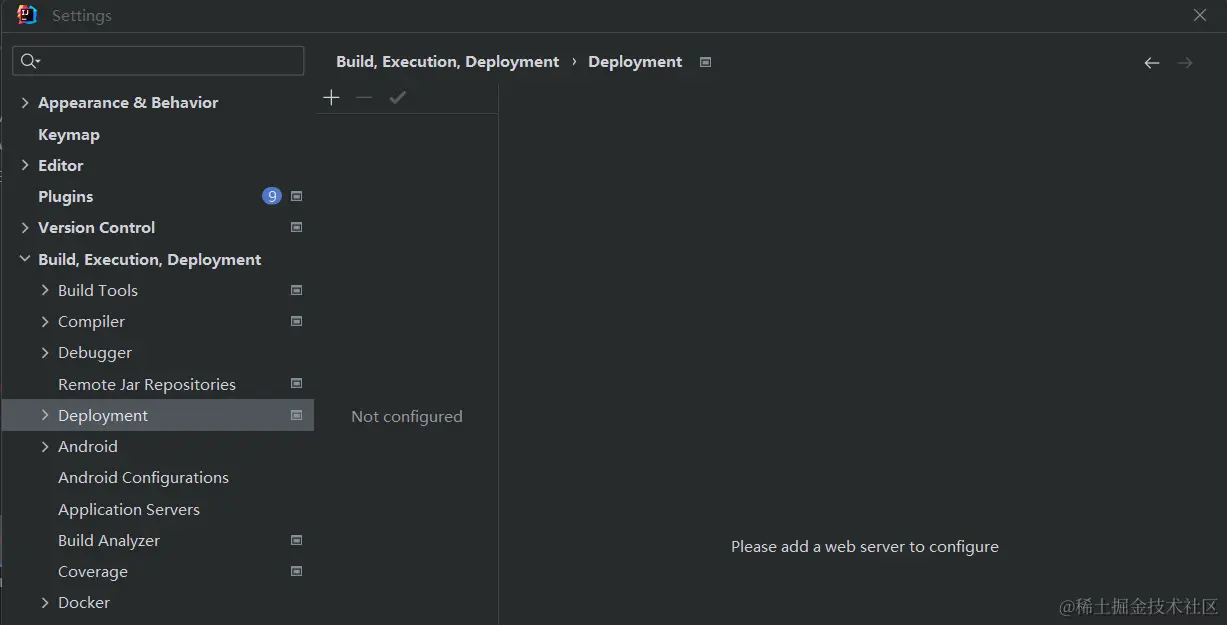The width and height of the screenshot is (1227, 625).
Task: Click the 'Not configured' text in server list
Action: 407,416
